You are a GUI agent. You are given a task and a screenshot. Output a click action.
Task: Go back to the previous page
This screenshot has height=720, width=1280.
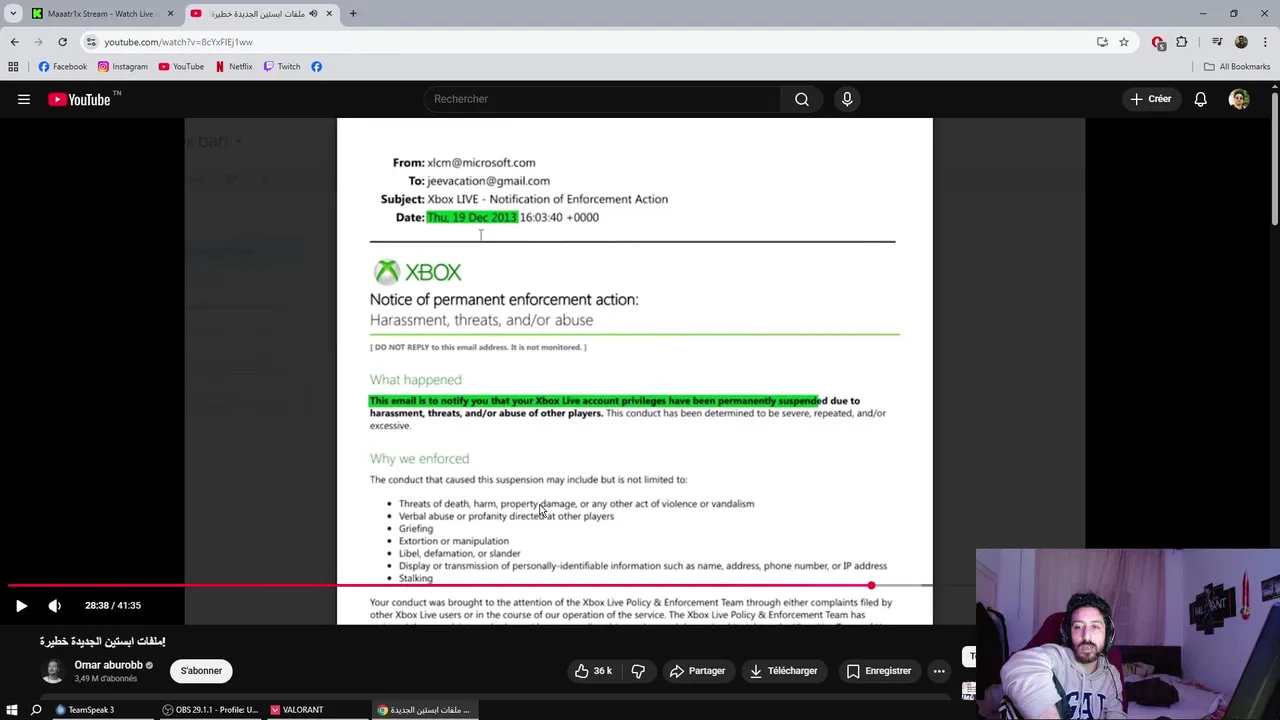click(x=14, y=42)
